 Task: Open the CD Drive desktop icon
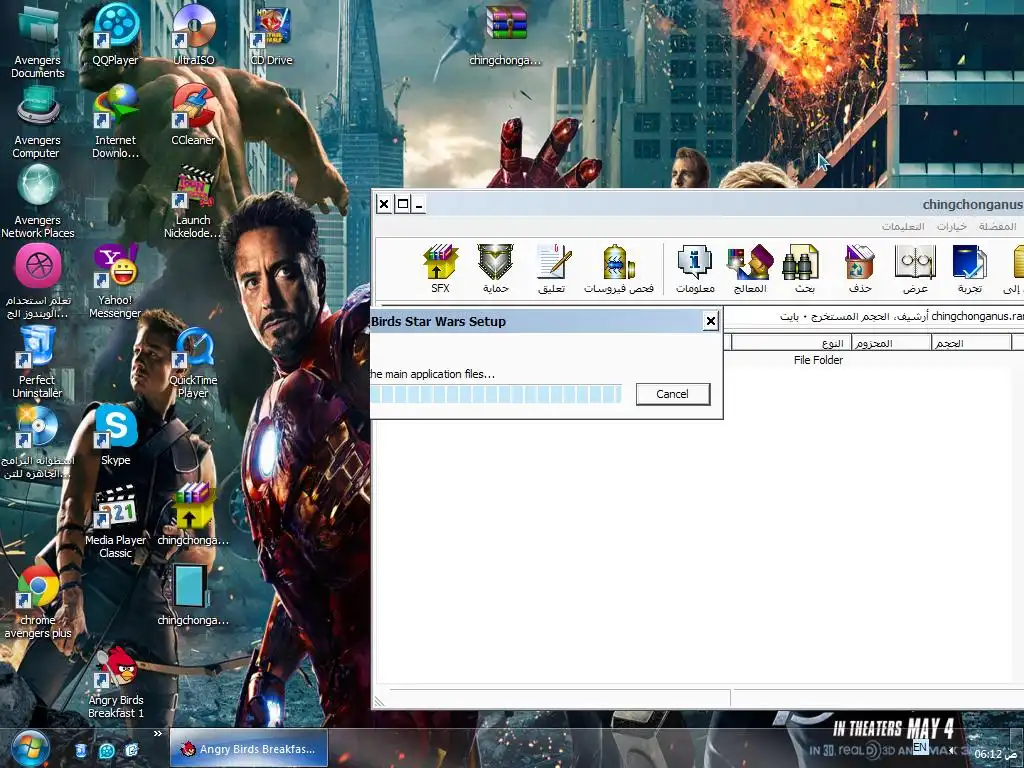(x=271, y=35)
